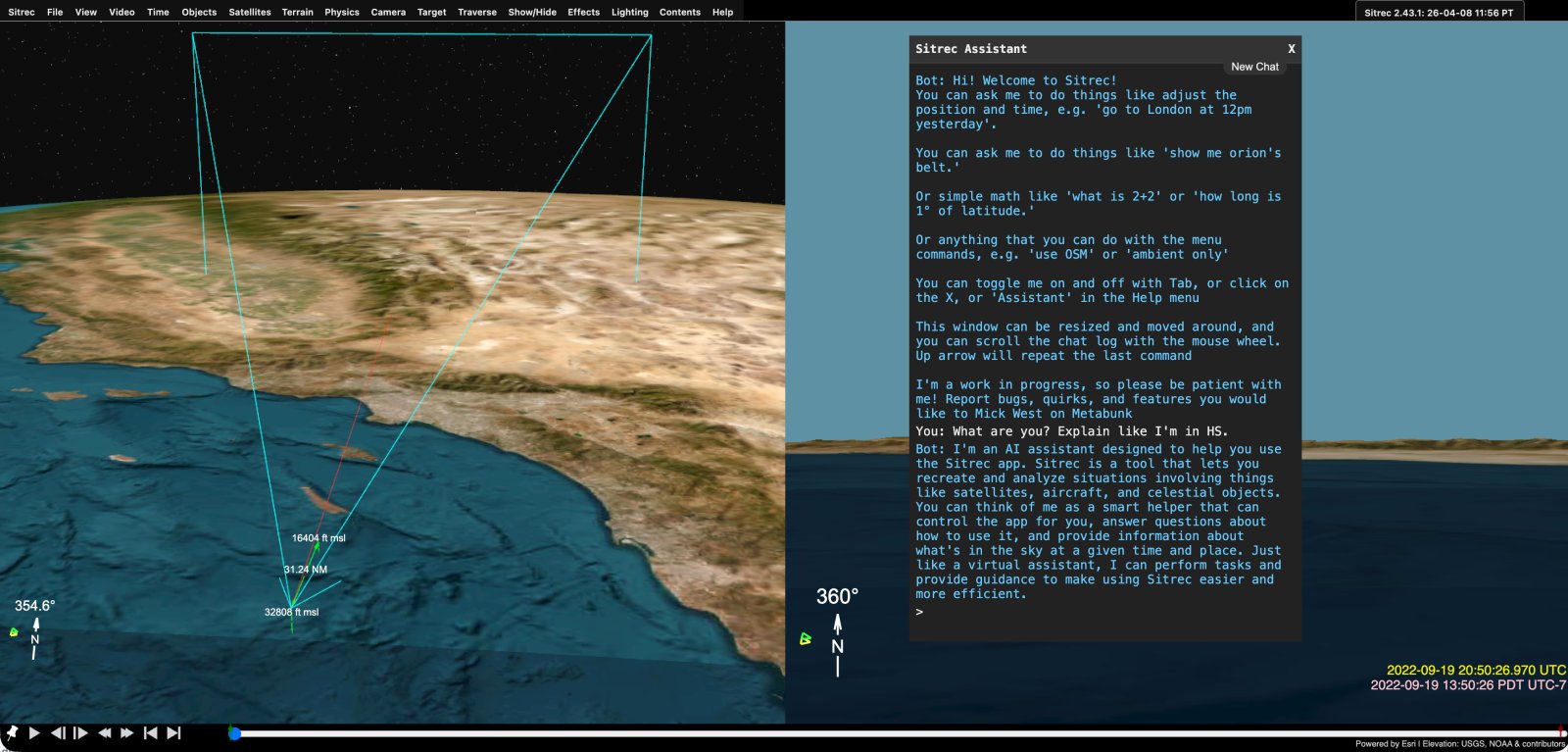Viewport: 1568px width, 752px height.
Task: Expand the Terrain menu
Action: coord(297,12)
